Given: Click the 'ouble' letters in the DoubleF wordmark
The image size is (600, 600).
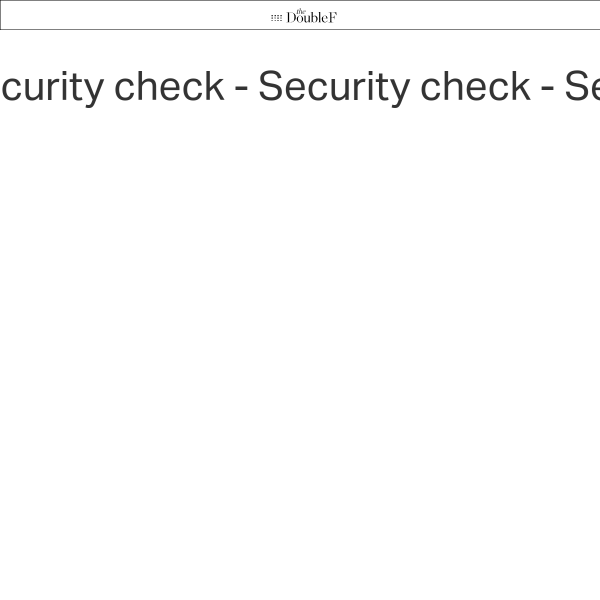Looking at the screenshot, I should click(312, 18).
